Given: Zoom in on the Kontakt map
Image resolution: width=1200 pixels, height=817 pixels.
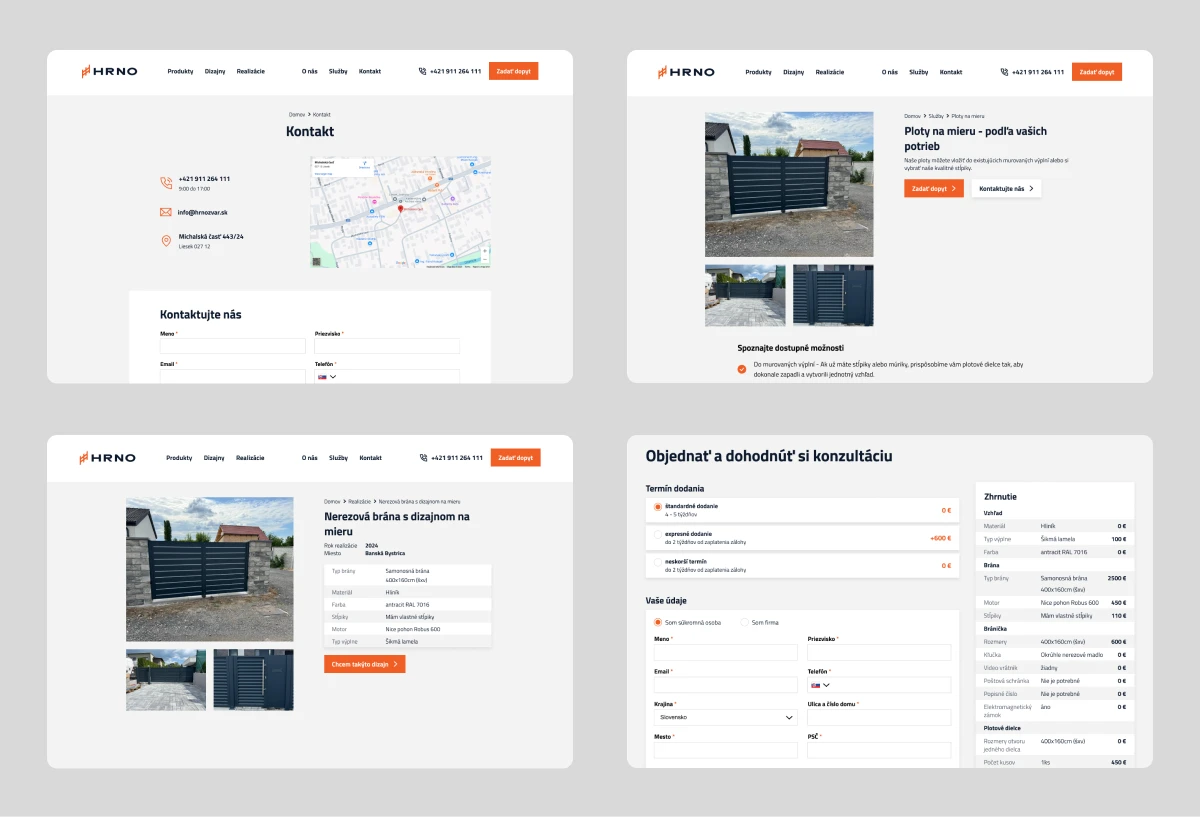Looking at the screenshot, I should [x=485, y=250].
